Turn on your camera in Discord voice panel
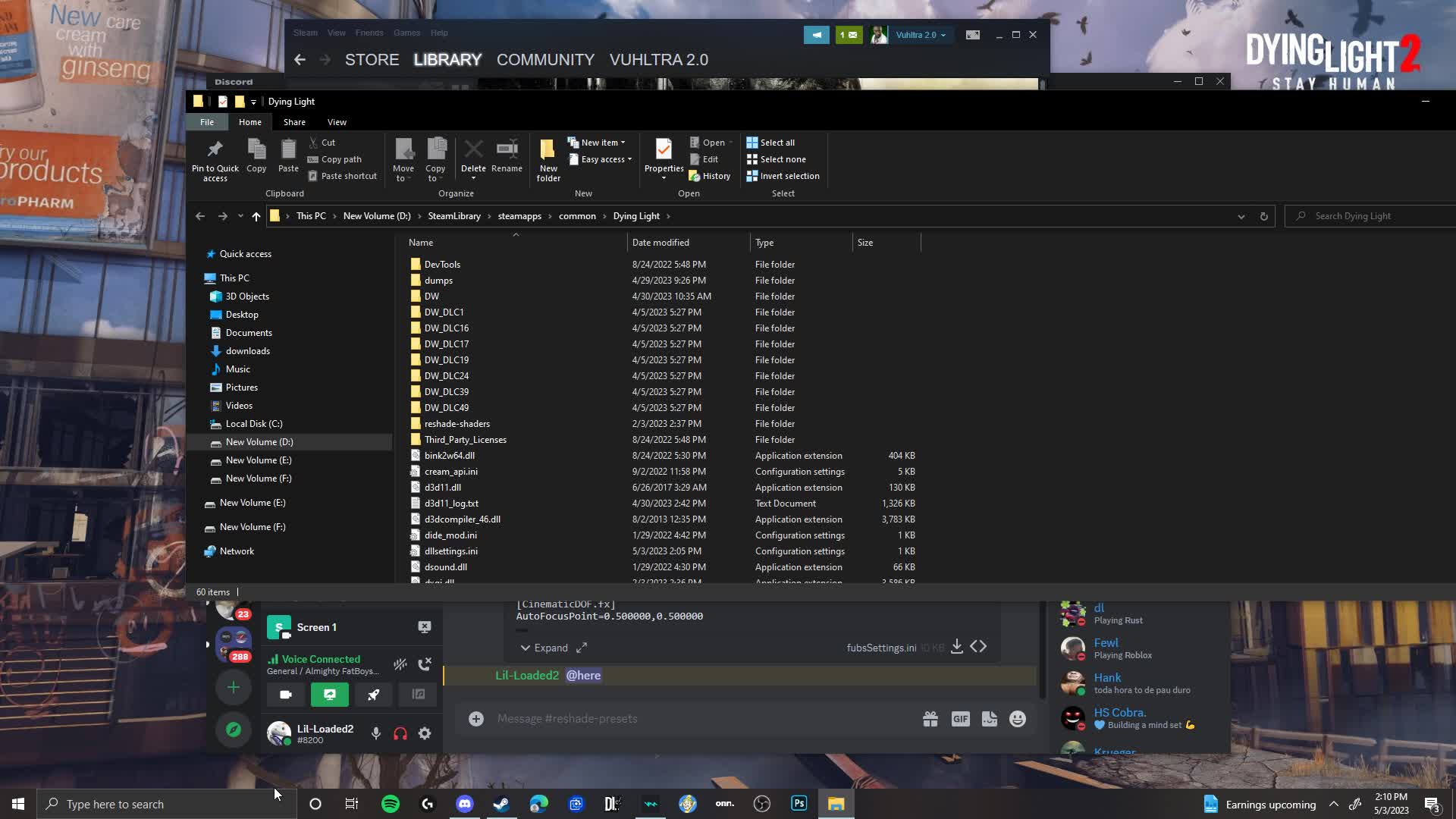Viewport: 1456px width, 819px height. (285, 694)
